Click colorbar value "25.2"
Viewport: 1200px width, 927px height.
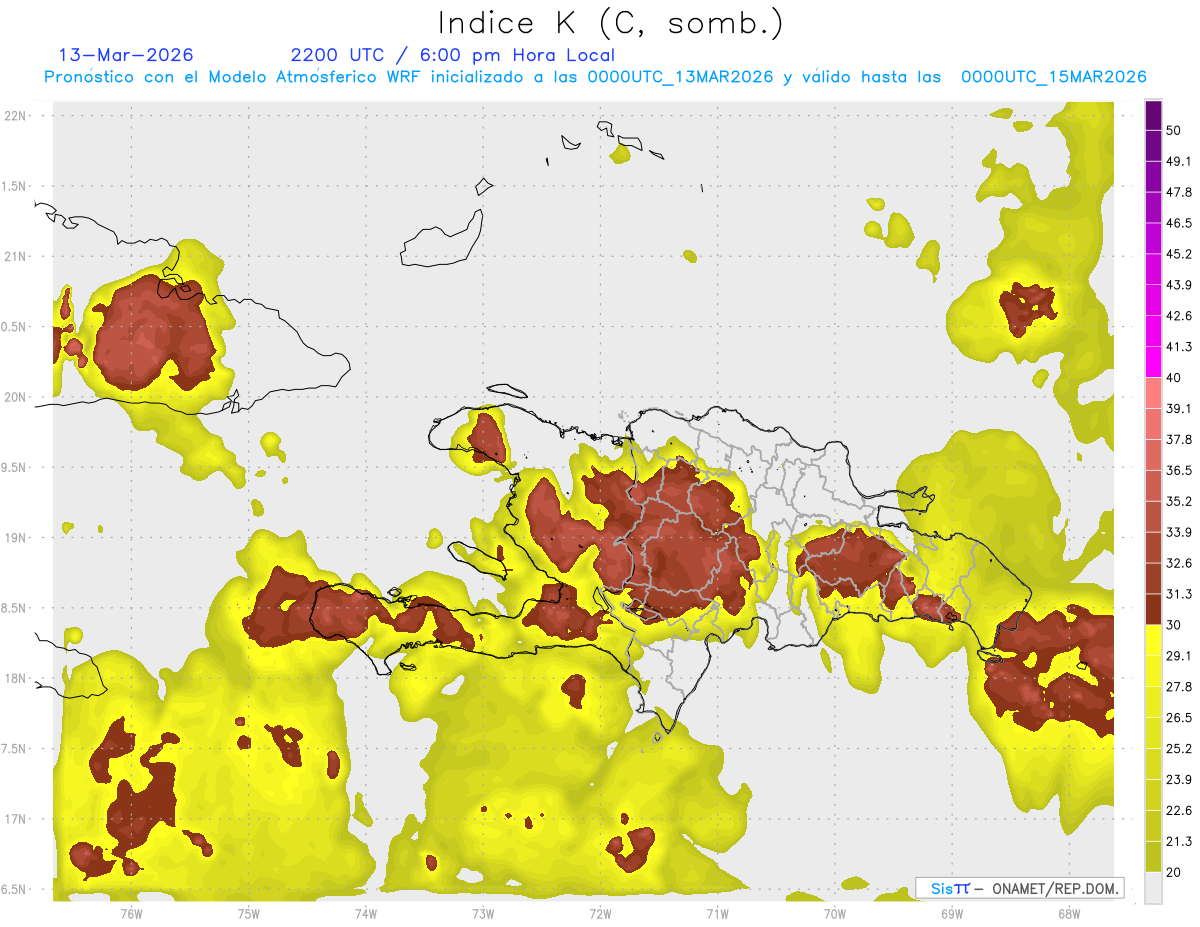pos(1178,749)
